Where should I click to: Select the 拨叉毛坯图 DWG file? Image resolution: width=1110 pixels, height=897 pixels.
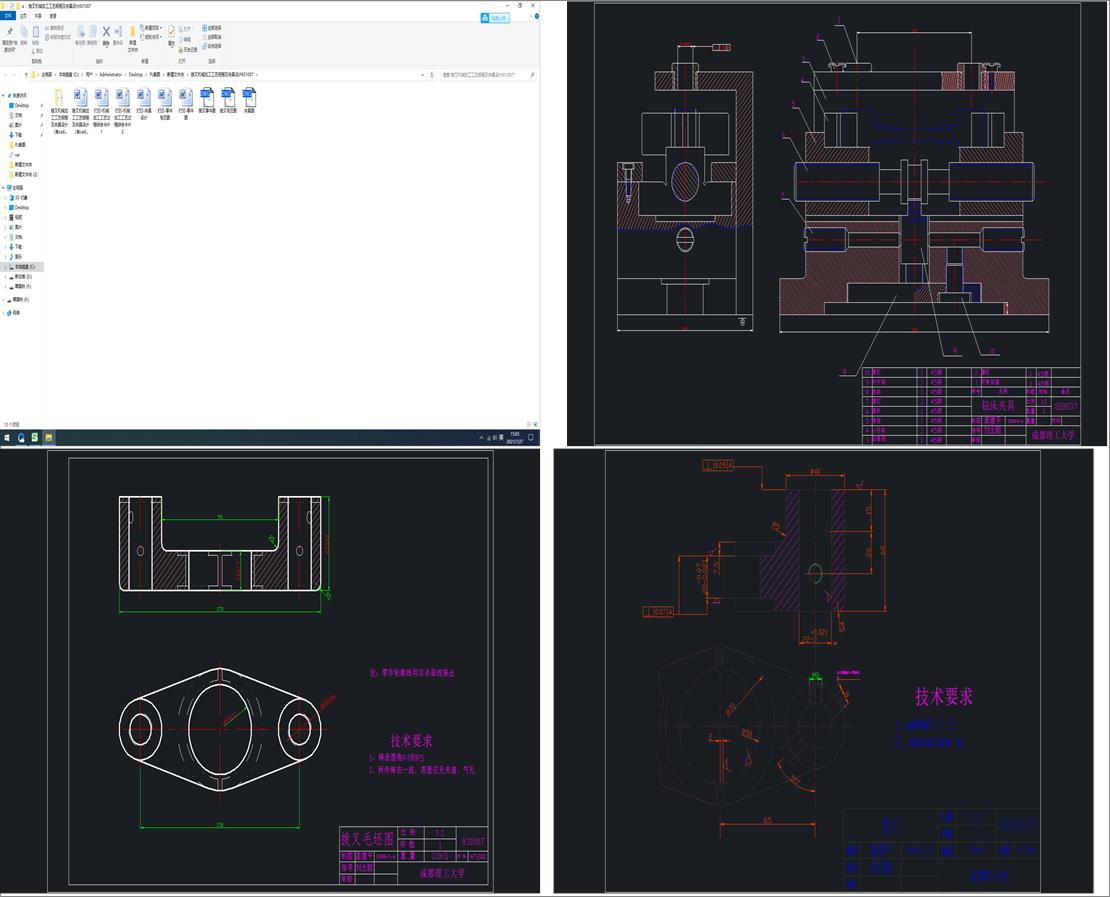click(x=228, y=99)
